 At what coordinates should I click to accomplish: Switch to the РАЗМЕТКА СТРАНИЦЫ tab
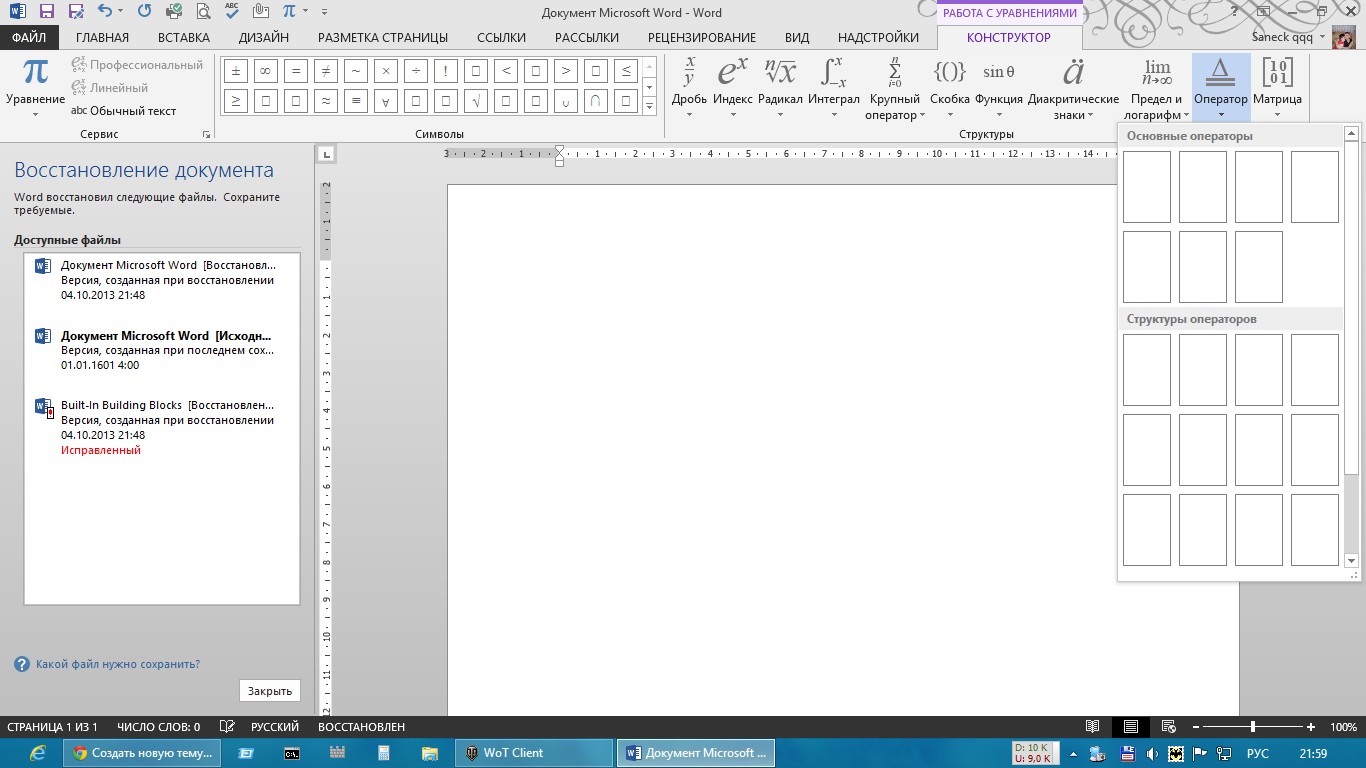383,37
